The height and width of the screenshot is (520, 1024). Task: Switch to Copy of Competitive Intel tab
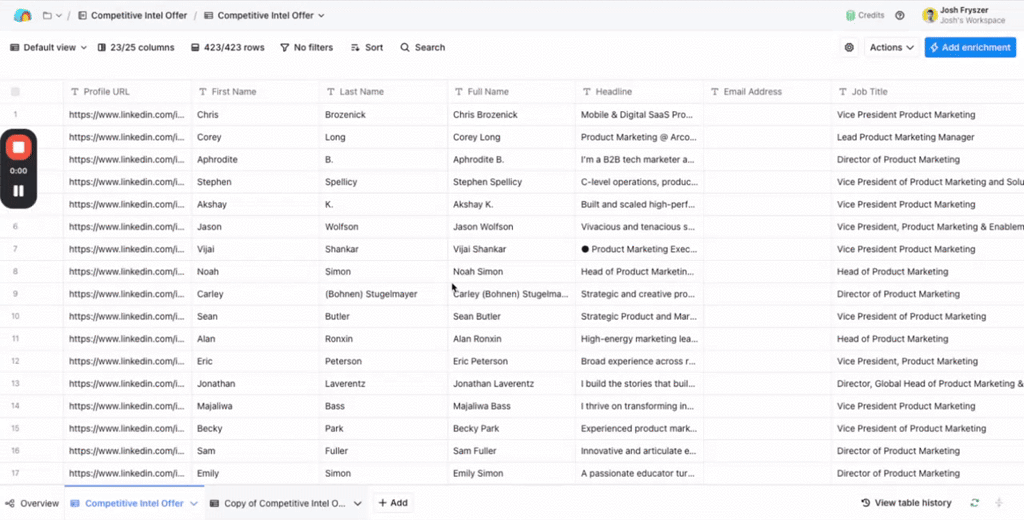(284, 503)
